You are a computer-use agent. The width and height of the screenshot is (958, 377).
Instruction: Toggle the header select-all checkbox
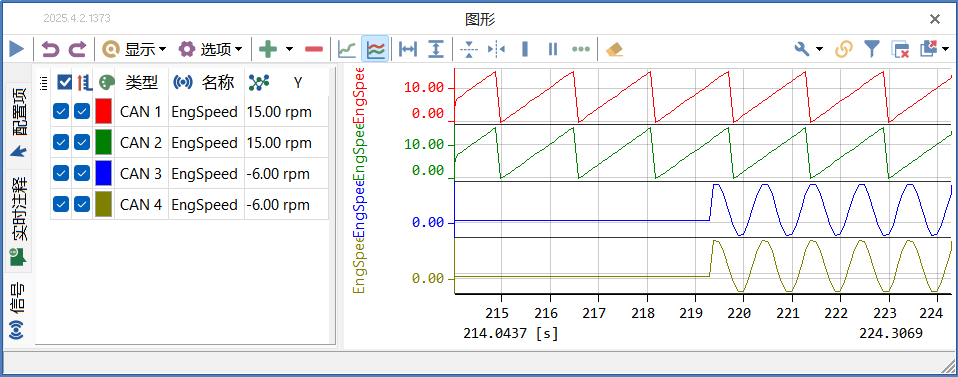pyautogui.click(x=64, y=82)
